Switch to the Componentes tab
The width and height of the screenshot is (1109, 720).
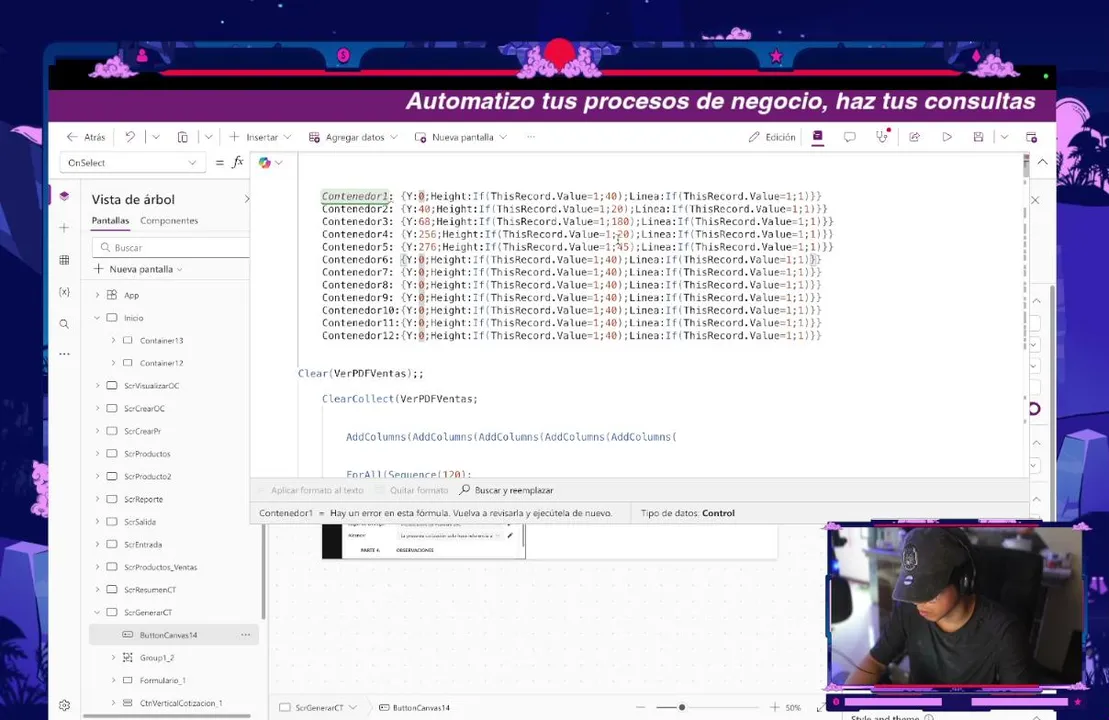pyautogui.click(x=169, y=221)
